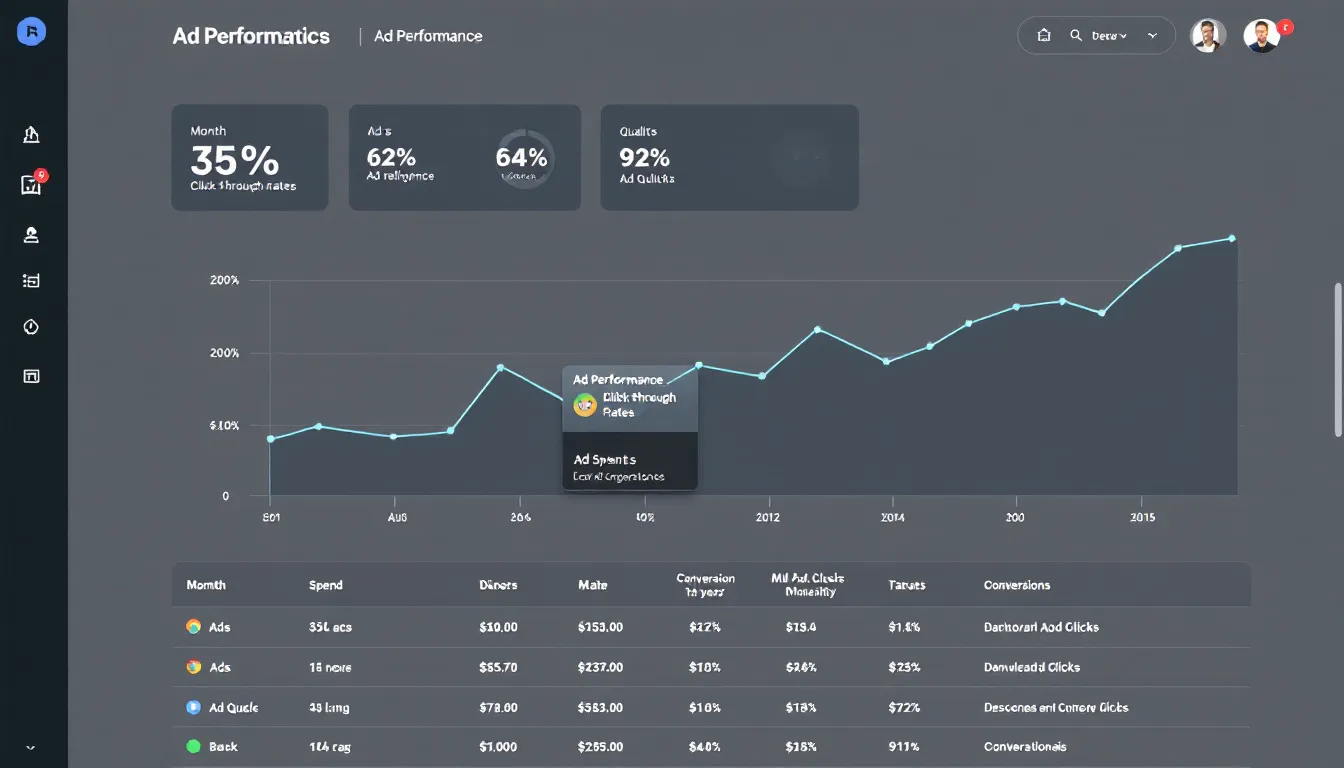
Task: Click the user profile icon in sidebar
Action: click(31, 235)
